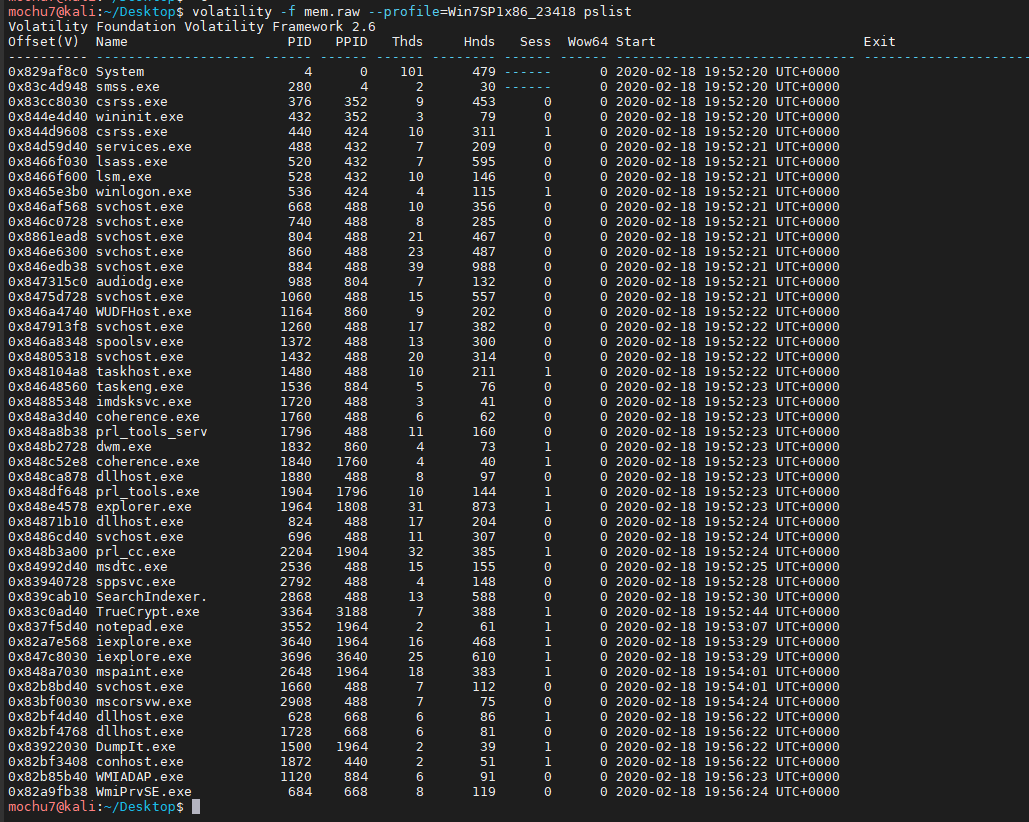This screenshot has height=822, width=1029.
Task: Click 'taskeng.exe' process name
Action: coord(140,386)
